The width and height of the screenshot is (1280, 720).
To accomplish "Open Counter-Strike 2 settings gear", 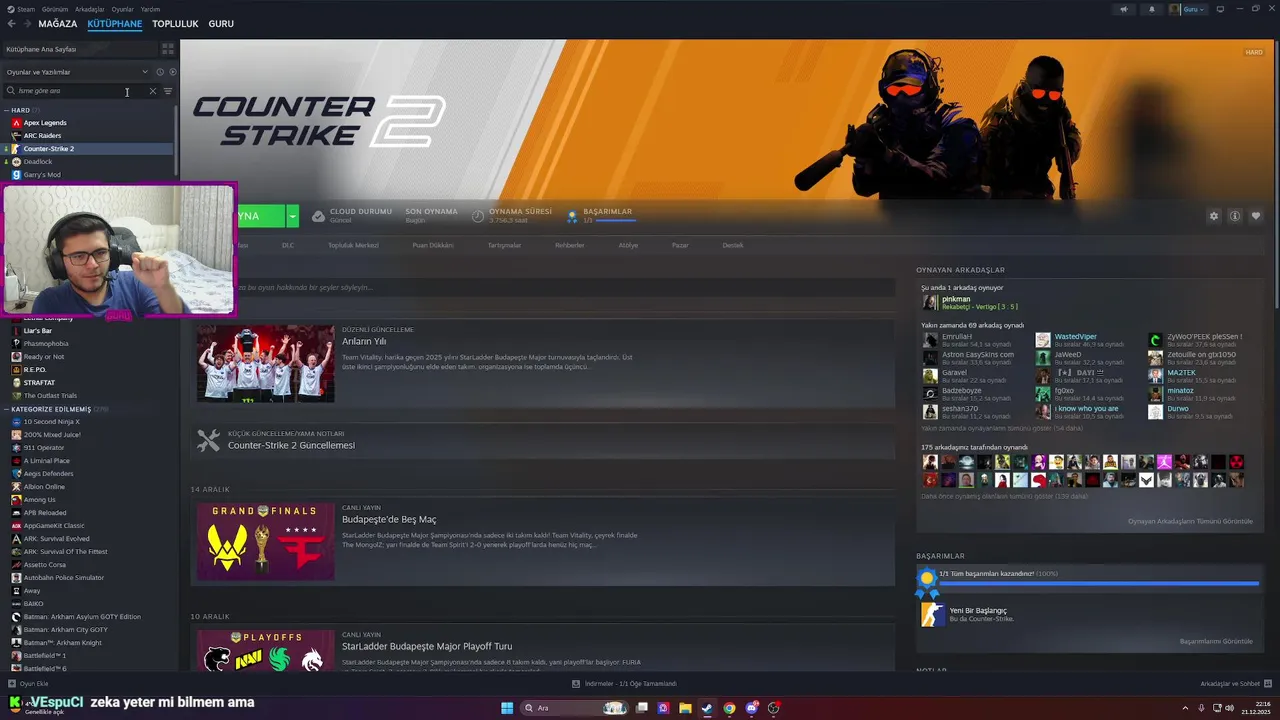I will [x=1214, y=216].
